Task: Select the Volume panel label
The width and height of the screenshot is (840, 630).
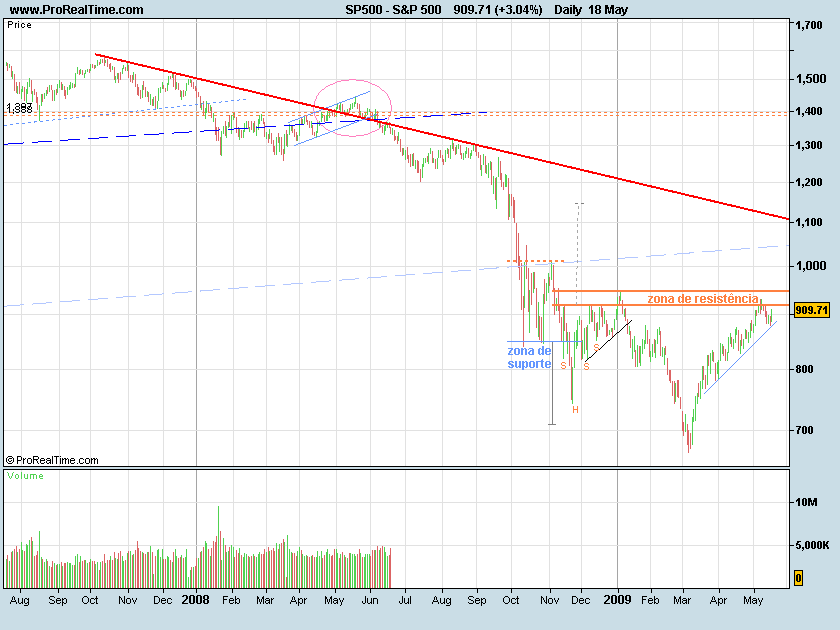Action: click(25, 476)
